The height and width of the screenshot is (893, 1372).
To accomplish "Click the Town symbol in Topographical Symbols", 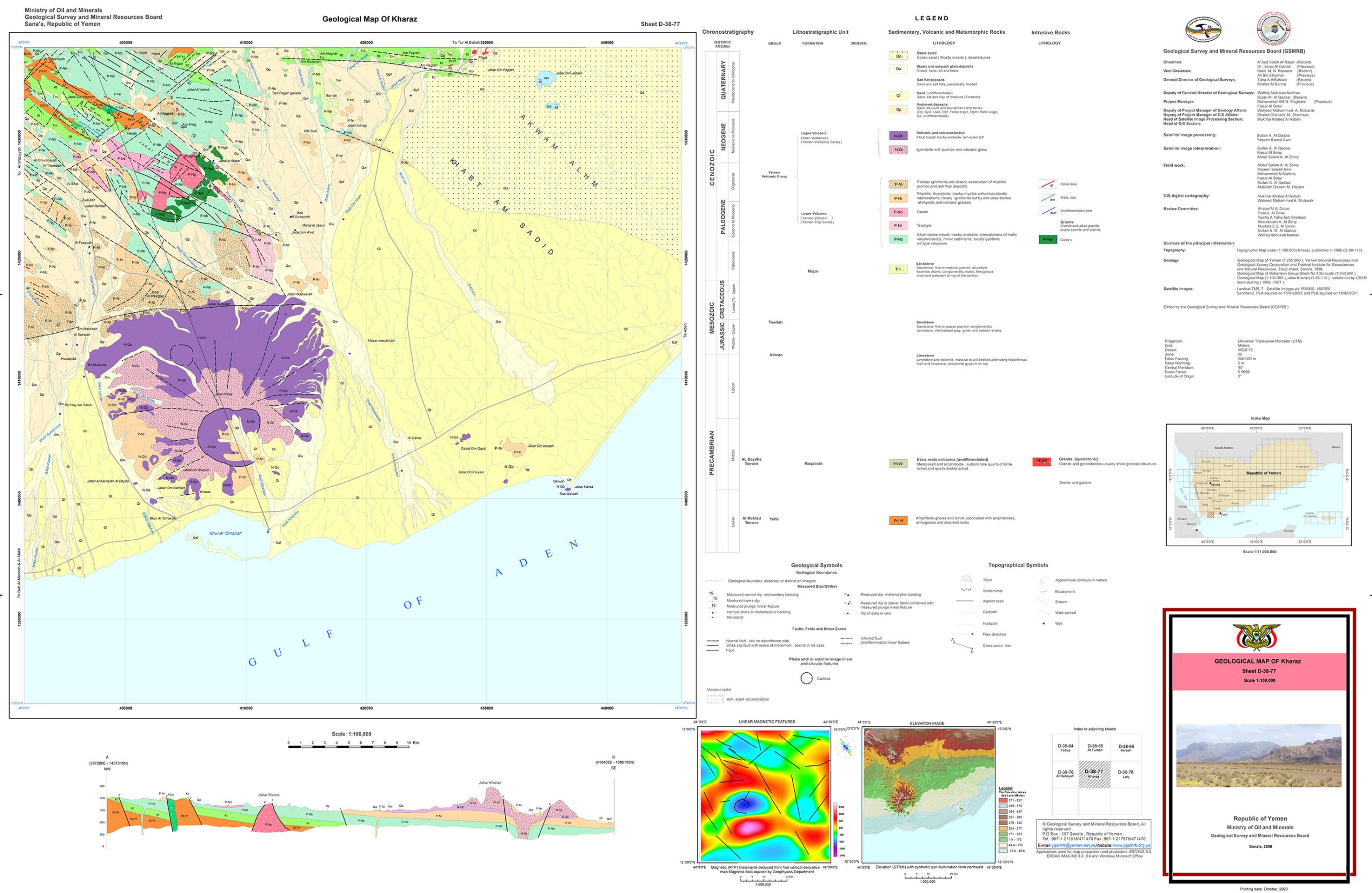I will click(x=967, y=579).
